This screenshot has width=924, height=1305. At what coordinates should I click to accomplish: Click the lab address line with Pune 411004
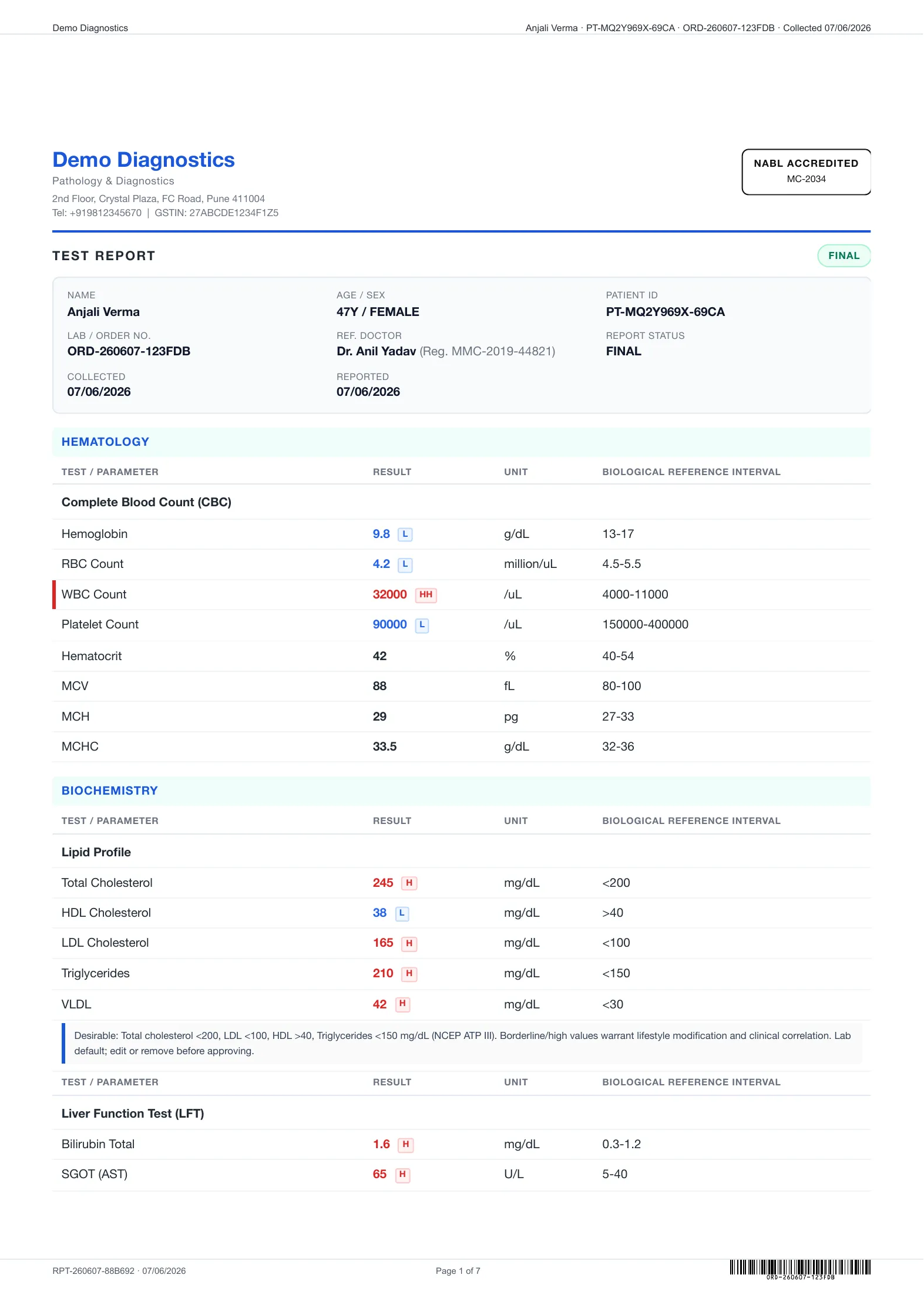point(159,199)
